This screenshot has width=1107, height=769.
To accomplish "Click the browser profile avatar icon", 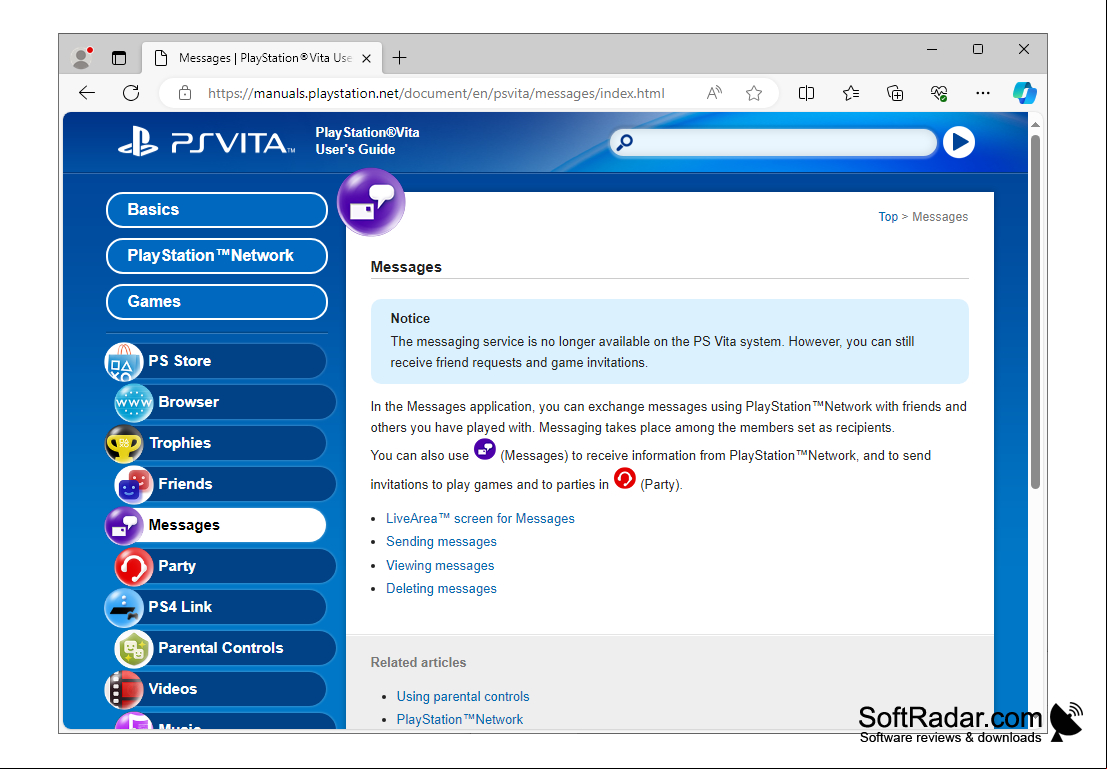I will tap(82, 57).
